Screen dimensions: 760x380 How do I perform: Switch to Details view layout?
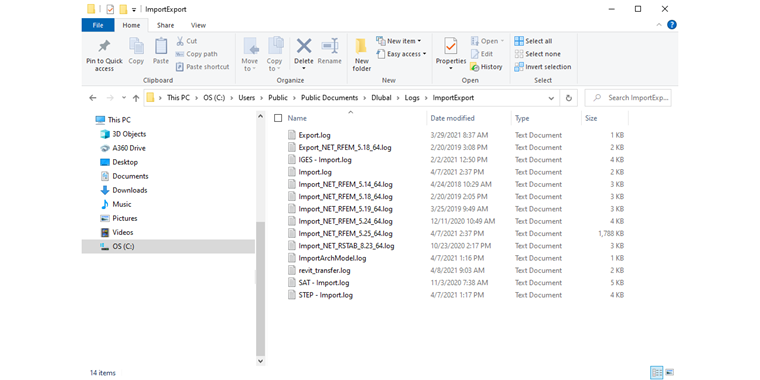(x=656, y=372)
